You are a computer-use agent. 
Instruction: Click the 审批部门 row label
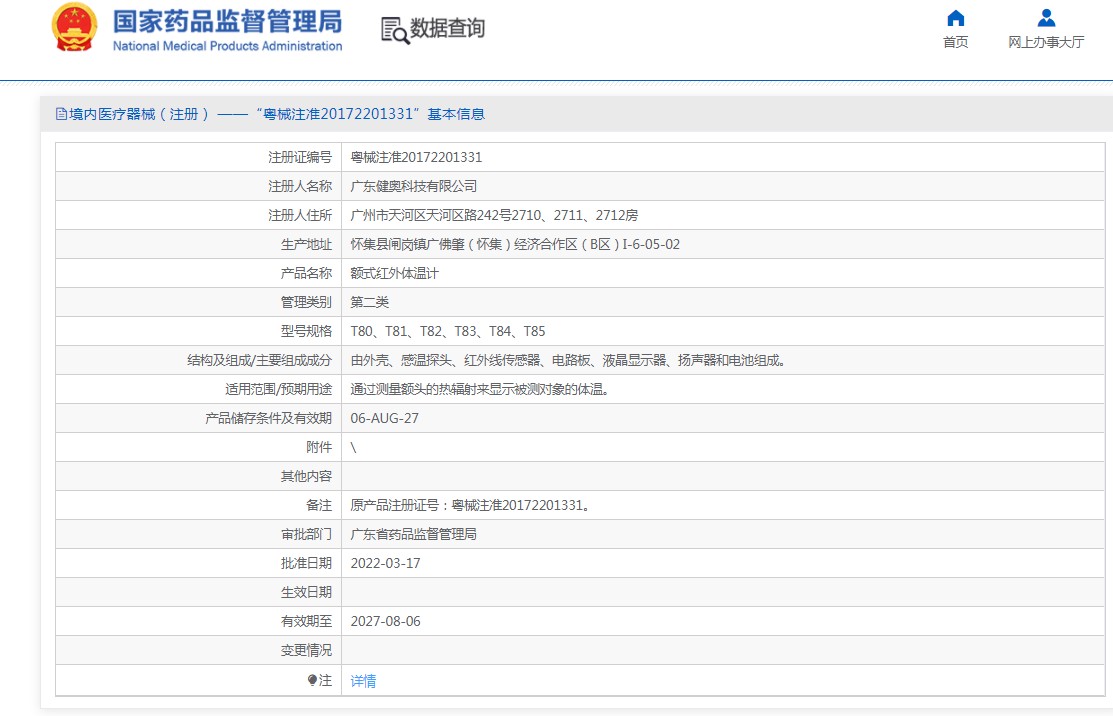pyautogui.click(x=307, y=534)
